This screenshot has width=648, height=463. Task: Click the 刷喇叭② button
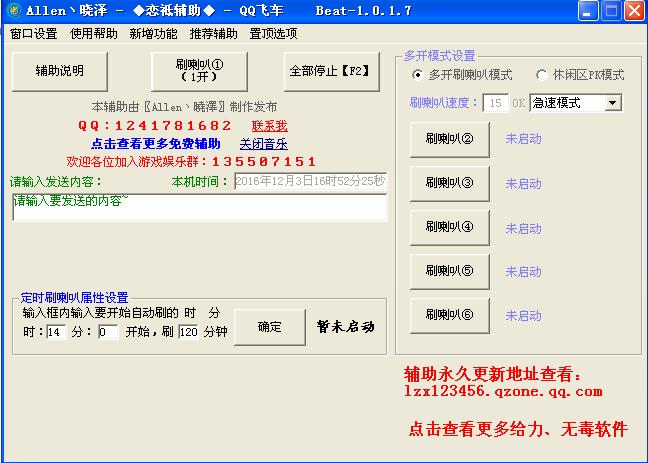[x=450, y=139]
